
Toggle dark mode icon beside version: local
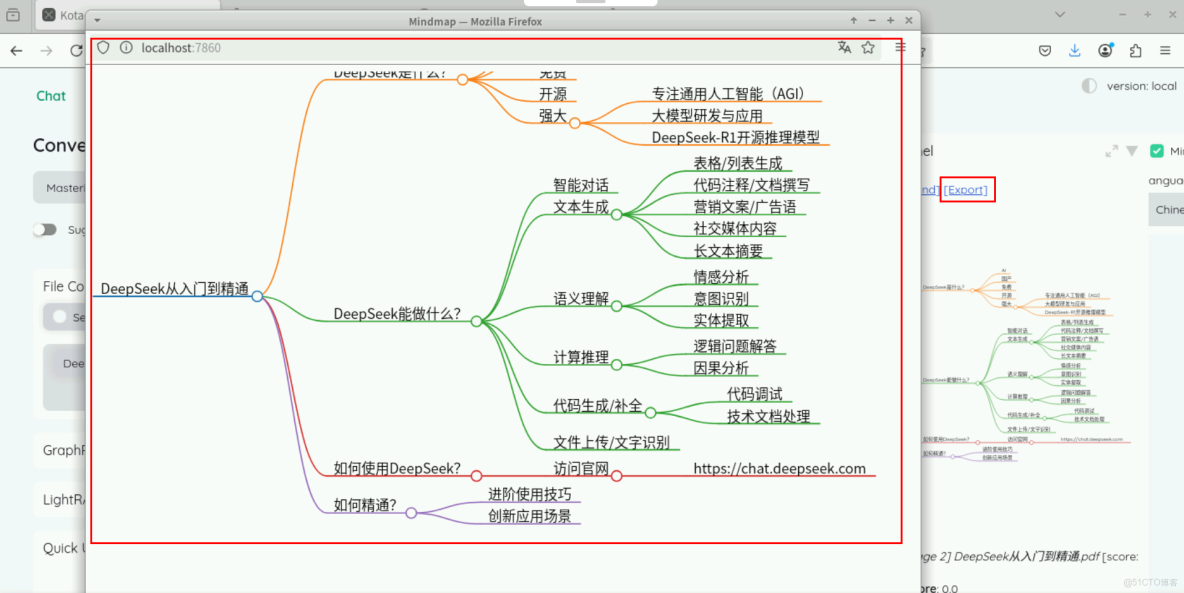tap(1089, 86)
